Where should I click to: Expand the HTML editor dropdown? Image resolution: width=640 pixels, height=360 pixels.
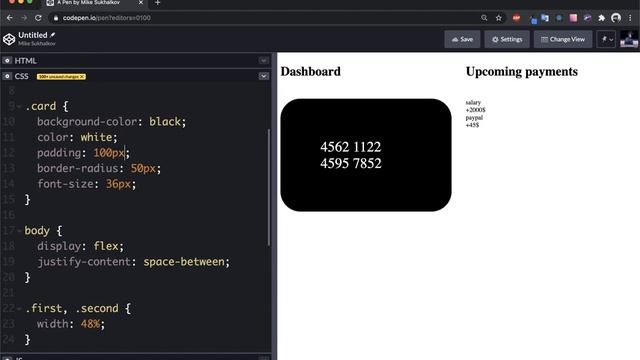[264, 60]
